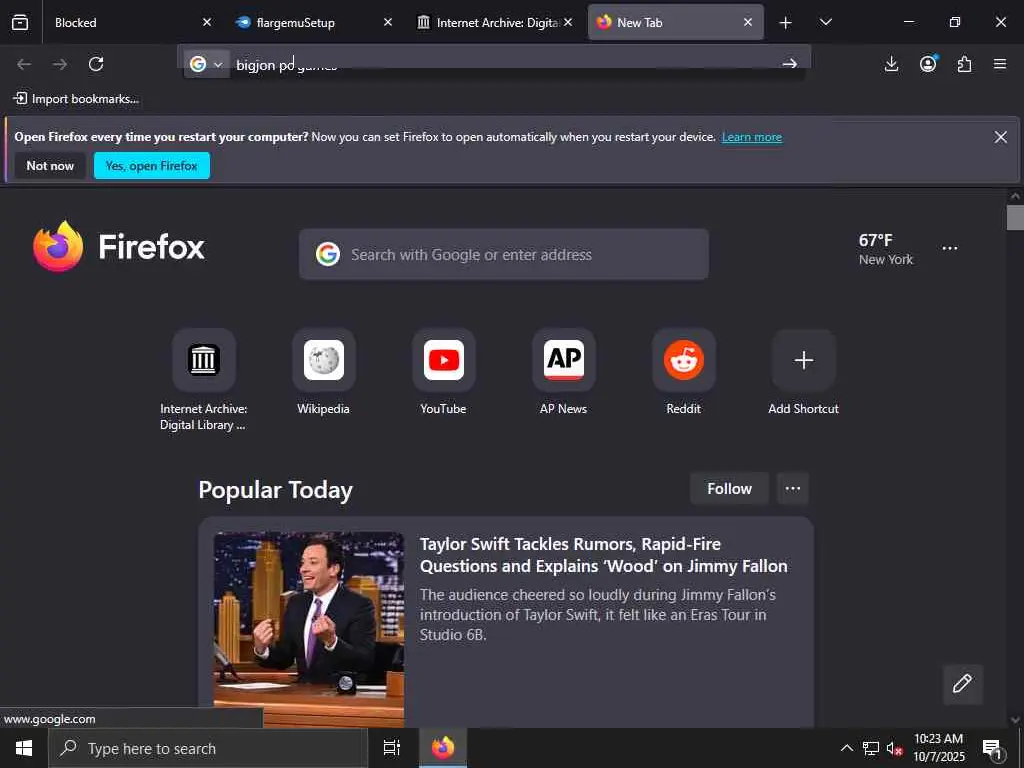Click Import bookmarks in the bookmarks bar
1024x768 pixels.
76,99
